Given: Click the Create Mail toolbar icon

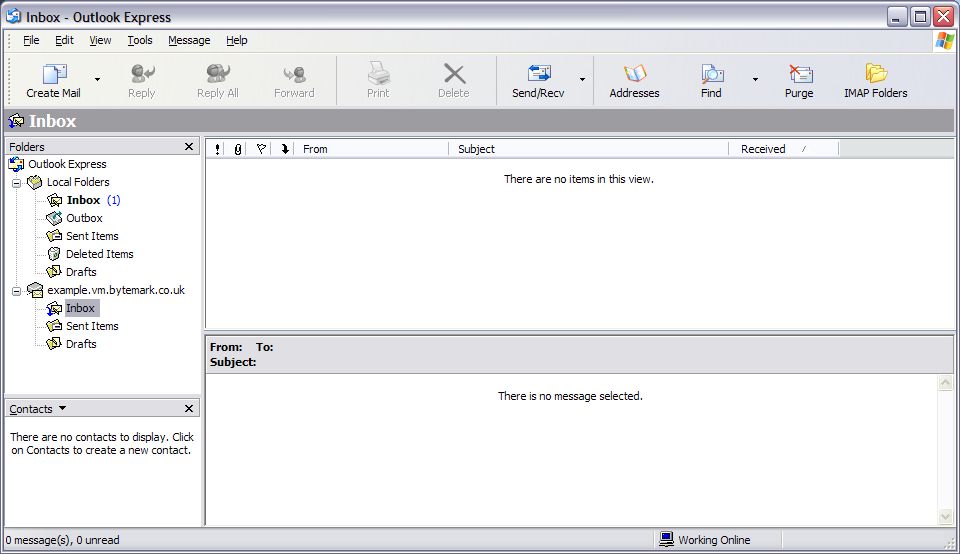Looking at the screenshot, I should [x=54, y=74].
